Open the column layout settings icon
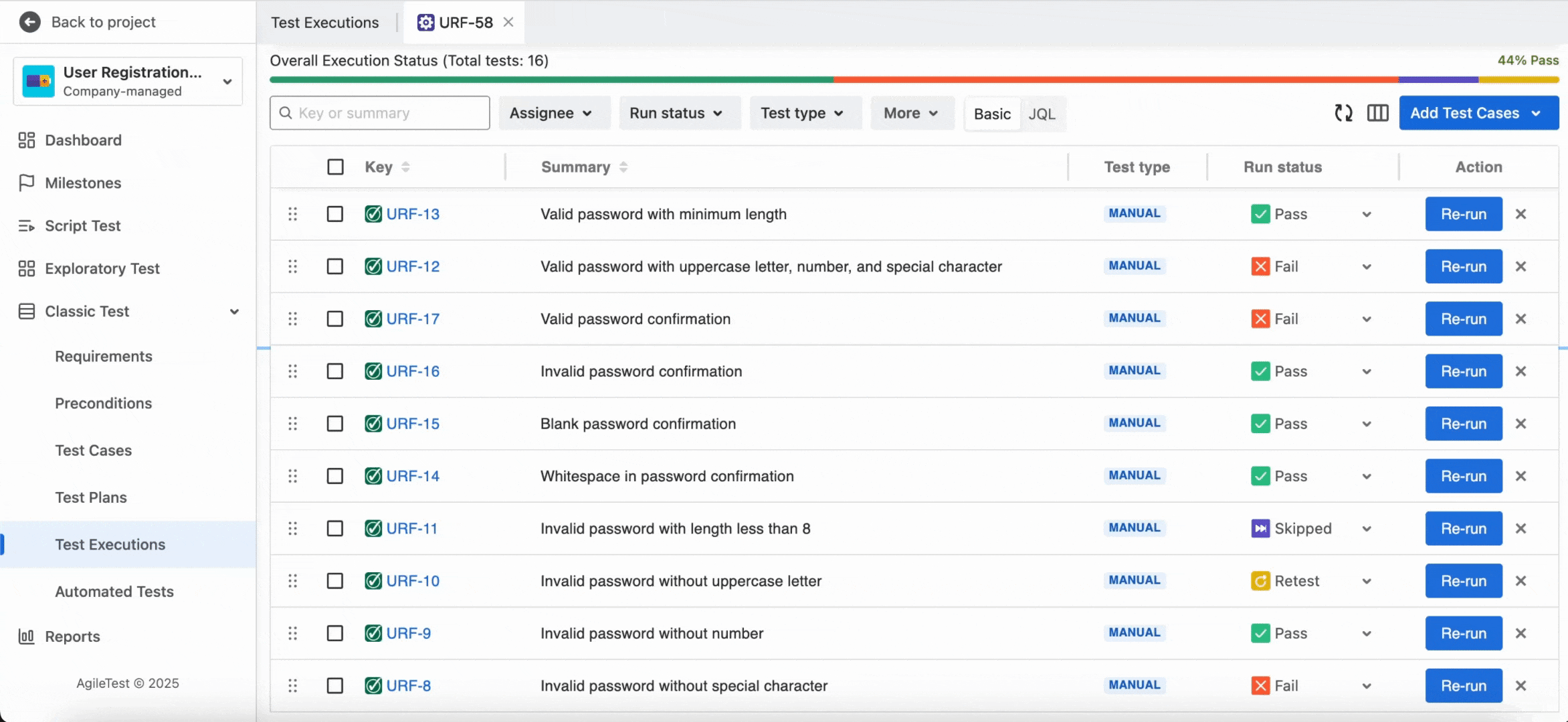 1377,113
